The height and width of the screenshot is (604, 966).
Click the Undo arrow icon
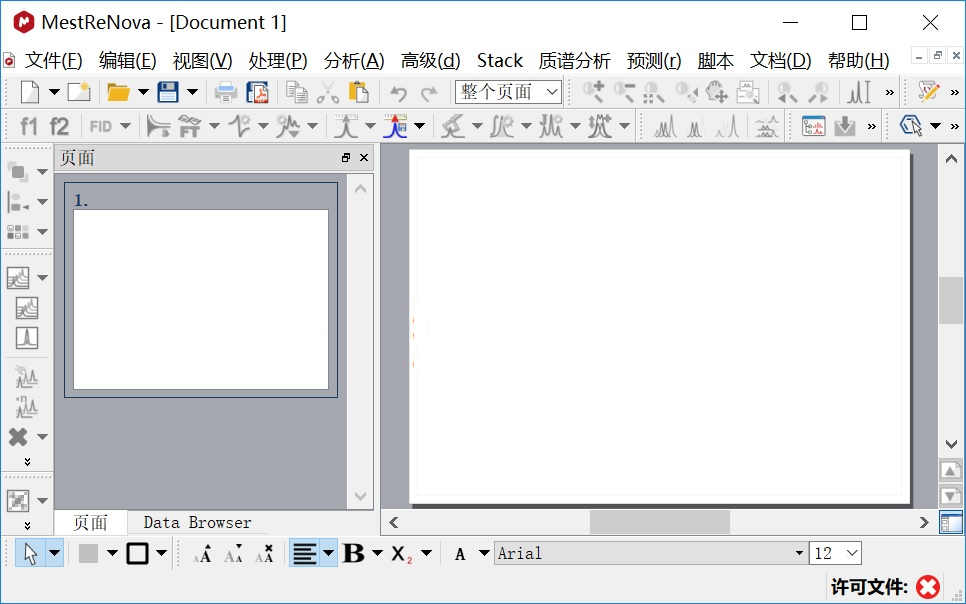point(398,93)
